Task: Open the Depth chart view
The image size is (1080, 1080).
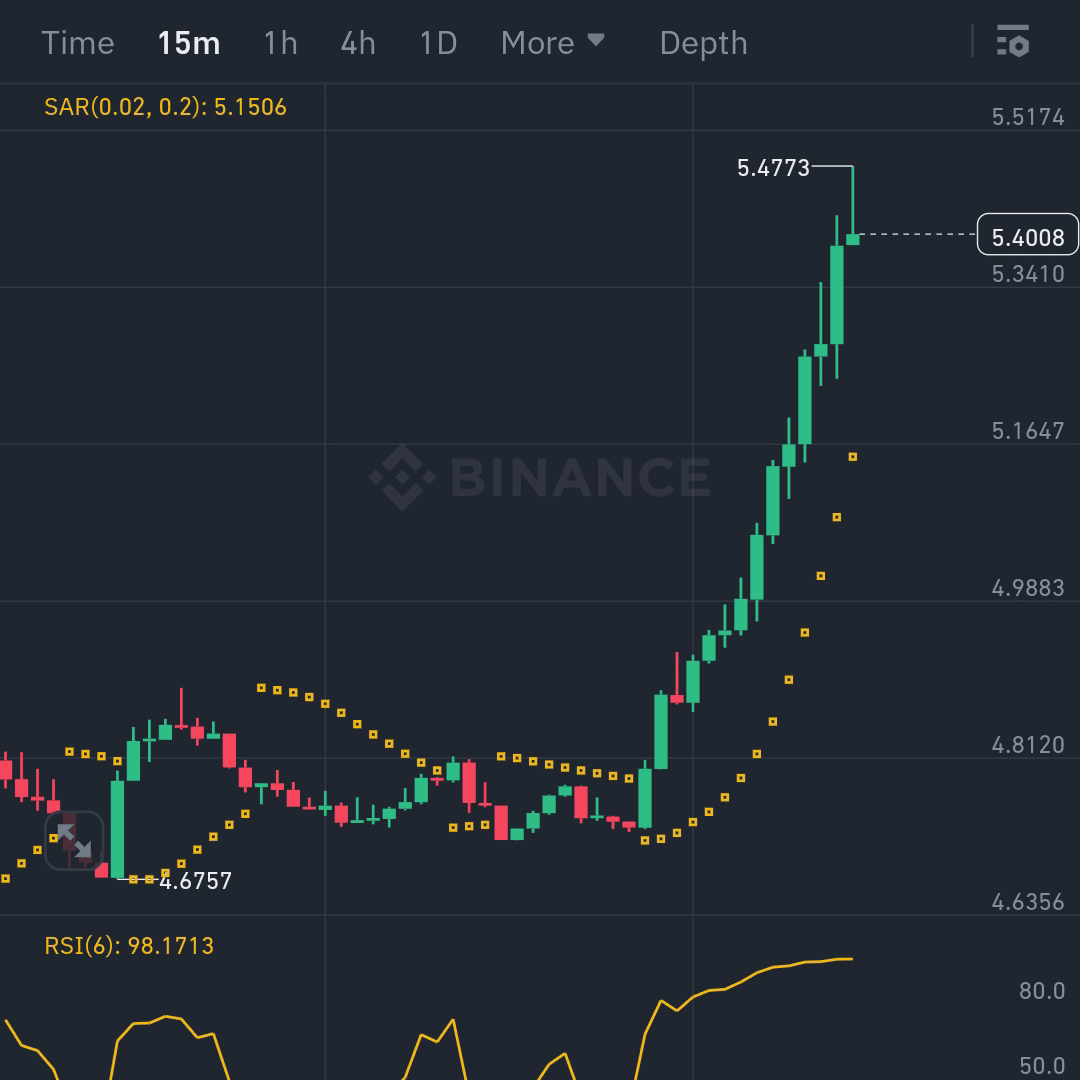Action: (703, 43)
